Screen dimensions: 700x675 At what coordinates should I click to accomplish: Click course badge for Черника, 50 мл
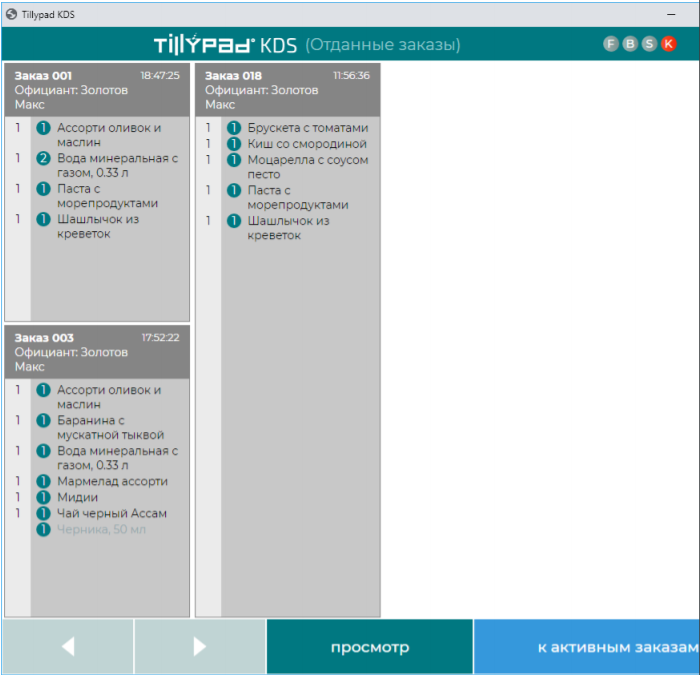[x=43, y=529]
